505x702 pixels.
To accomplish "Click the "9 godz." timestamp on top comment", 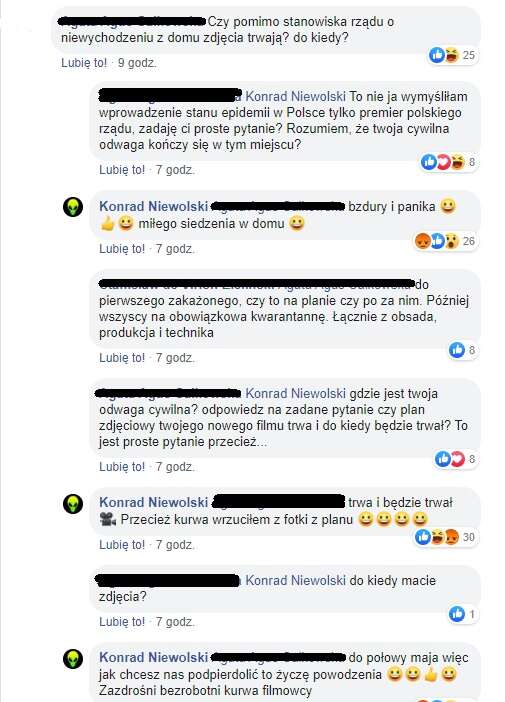I will pos(137,63).
